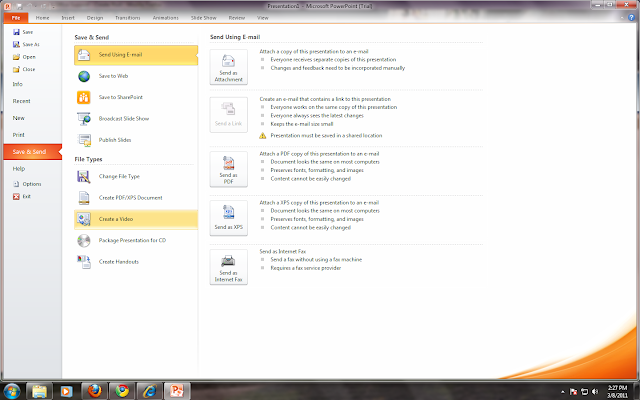Switch to the Design ribbon tab
The image size is (640, 400).
click(x=95, y=18)
